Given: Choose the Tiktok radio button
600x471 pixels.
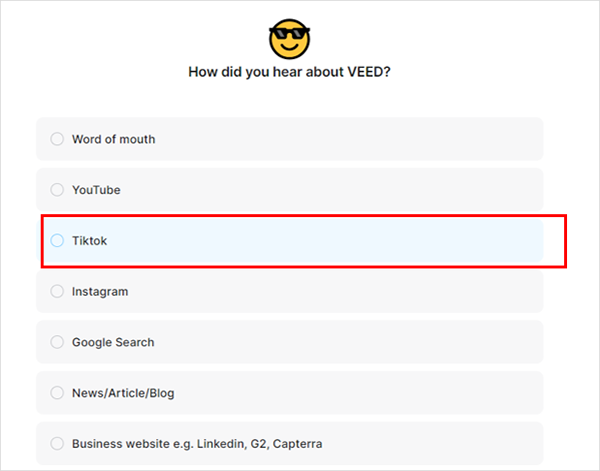Looking at the screenshot, I should pos(57,240).
